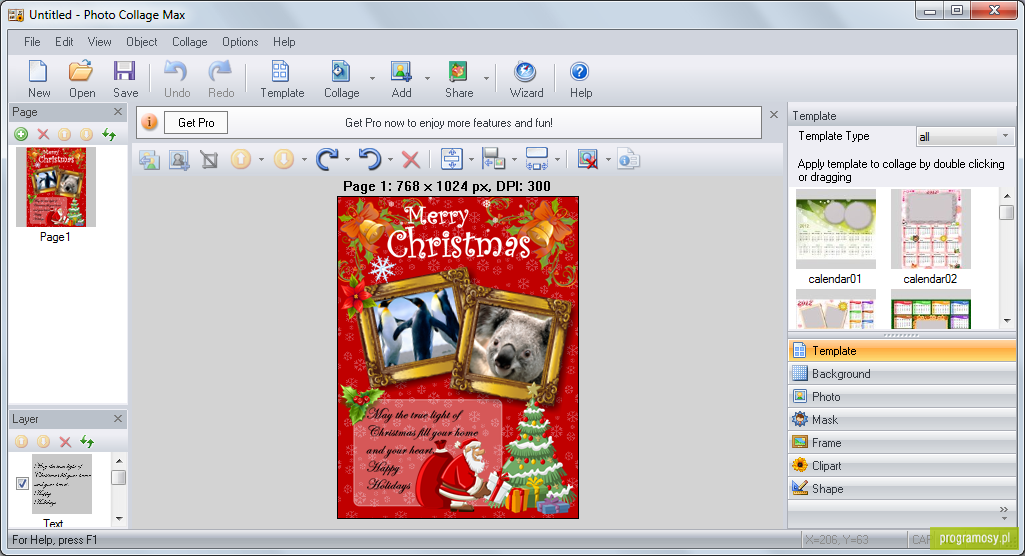The width and height of the screenshot is (1025, 556).
Task: Open dropdown next to send backward arrow
Action: click(x=304, y=159)
